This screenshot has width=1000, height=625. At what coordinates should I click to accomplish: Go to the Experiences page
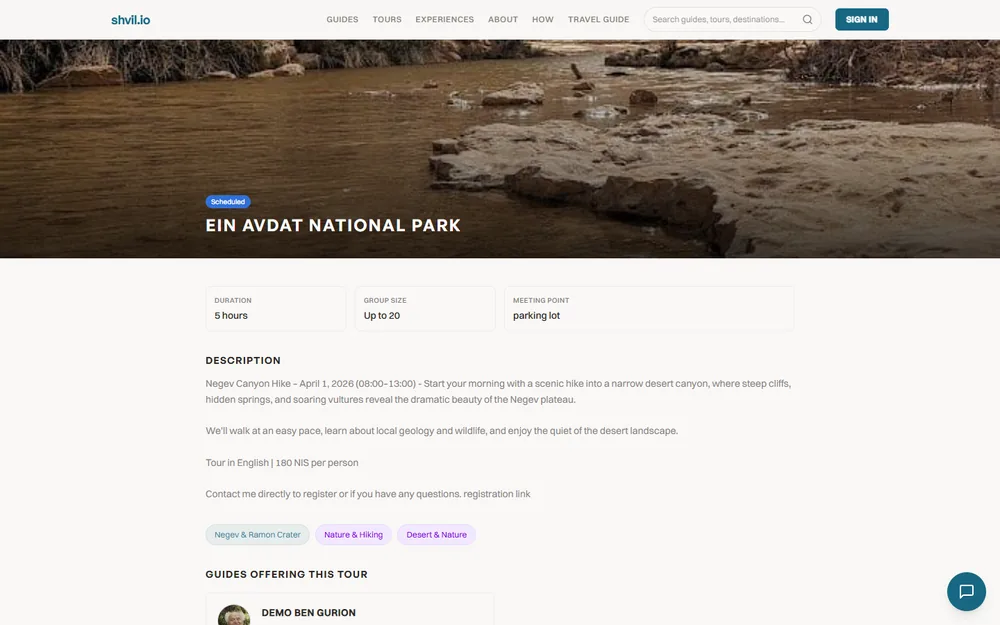point(445,19)
